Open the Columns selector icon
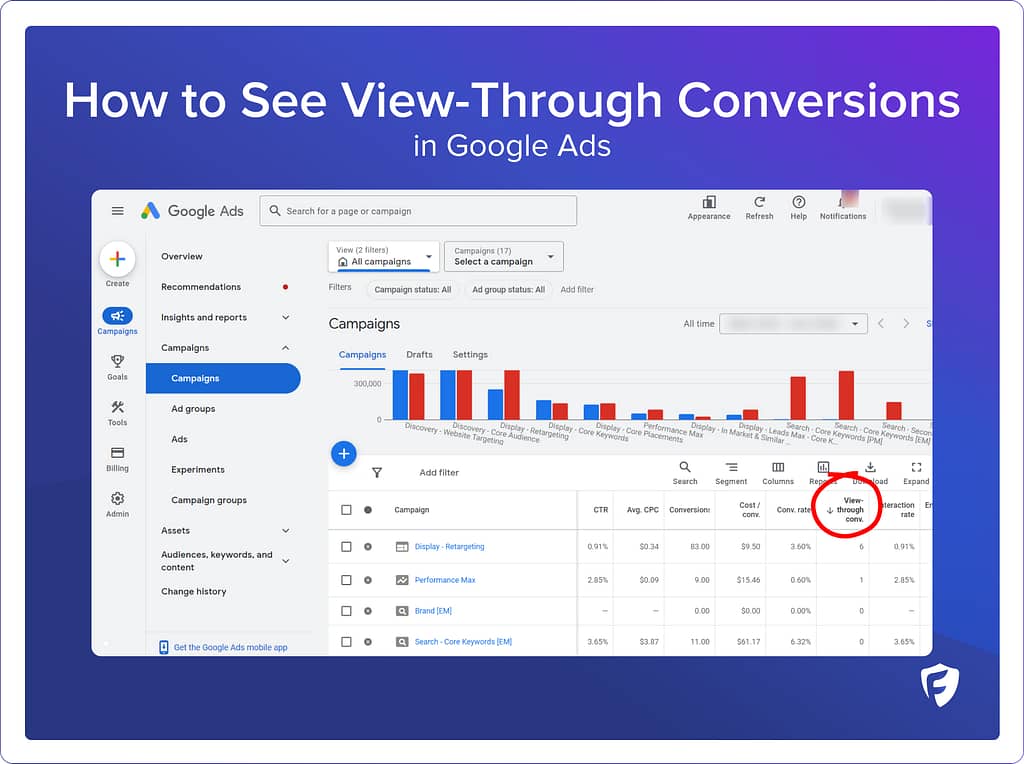Image resolution: width=1024 pixels, height=764 pixels. pos(778,468)
